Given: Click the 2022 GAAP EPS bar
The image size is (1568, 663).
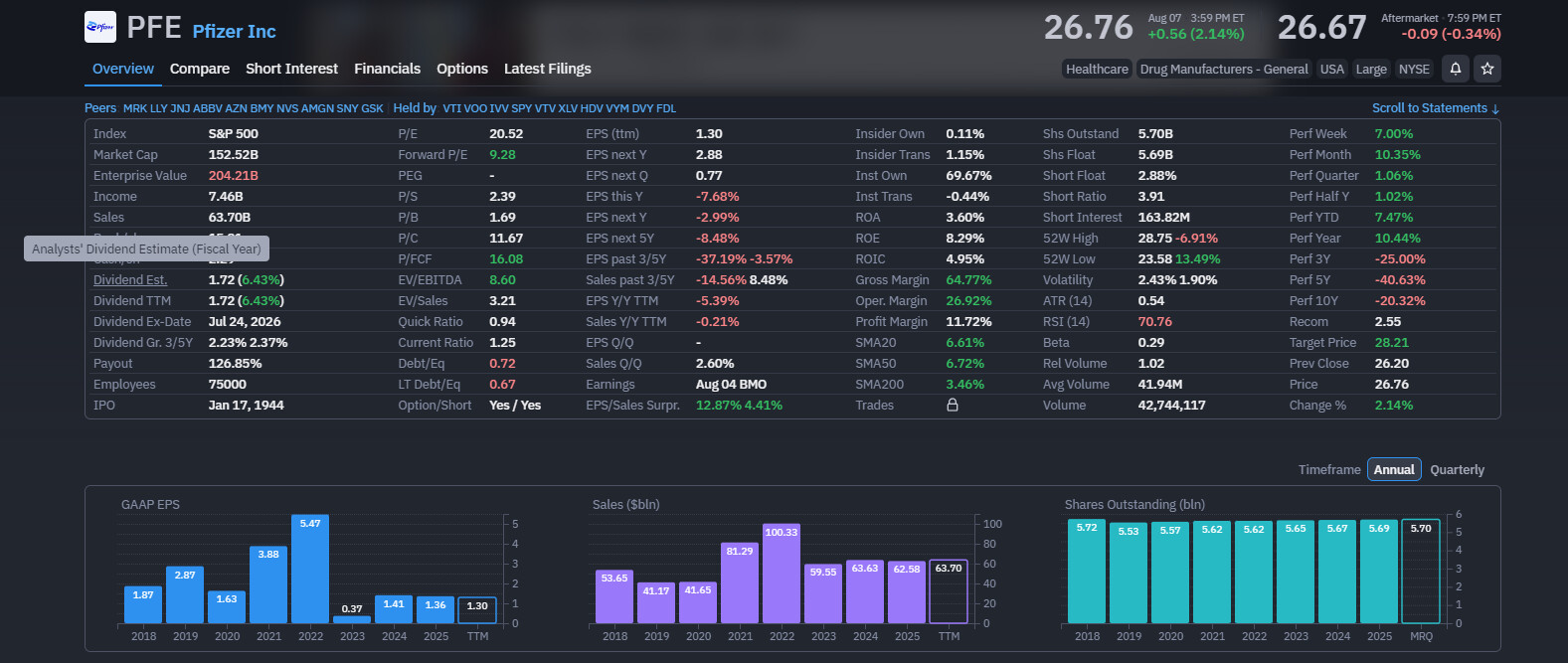Looking at the screenshot, I should tap(310, 569).
